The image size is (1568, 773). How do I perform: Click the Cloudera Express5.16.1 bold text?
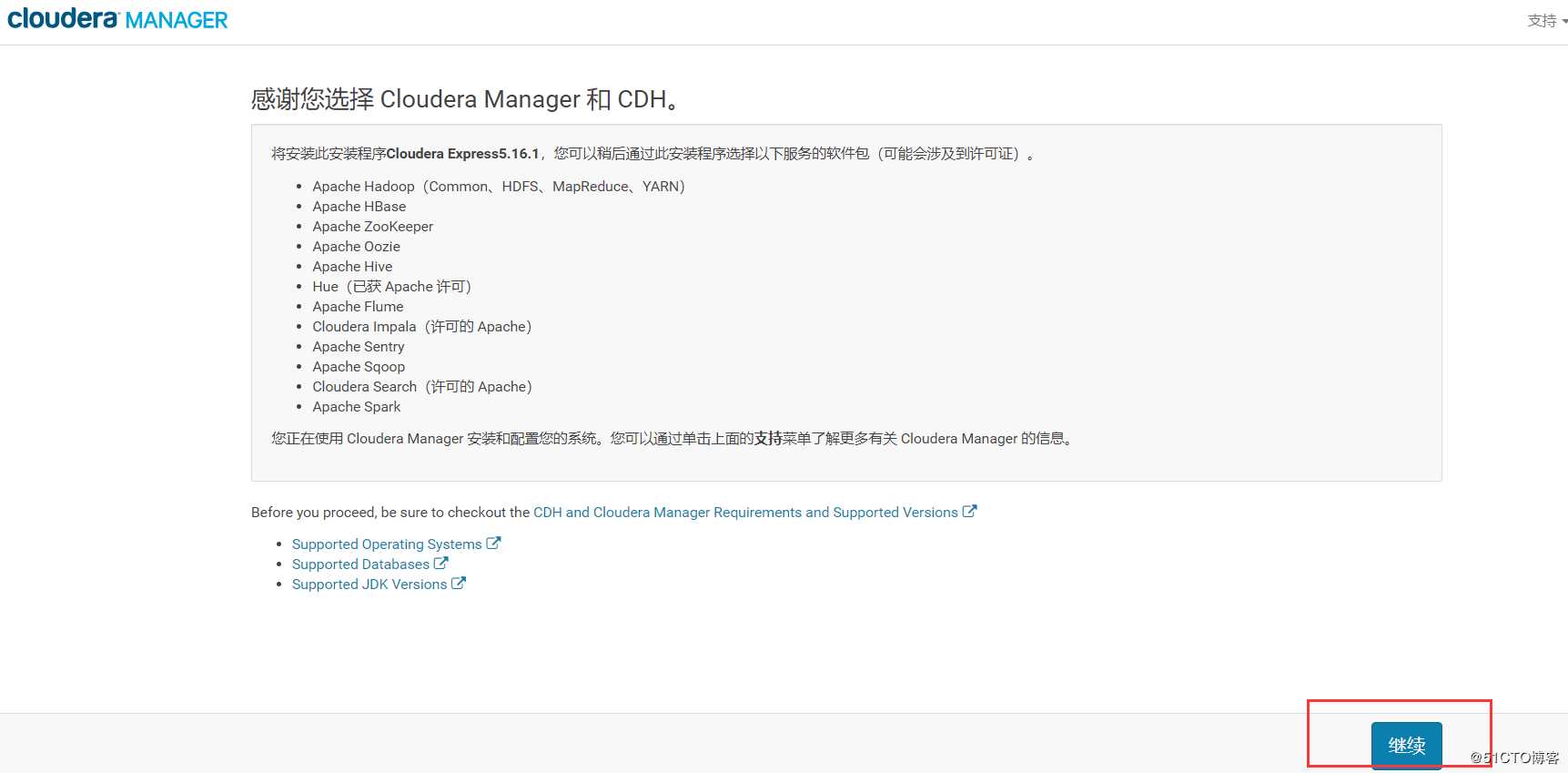coord(462,154)
